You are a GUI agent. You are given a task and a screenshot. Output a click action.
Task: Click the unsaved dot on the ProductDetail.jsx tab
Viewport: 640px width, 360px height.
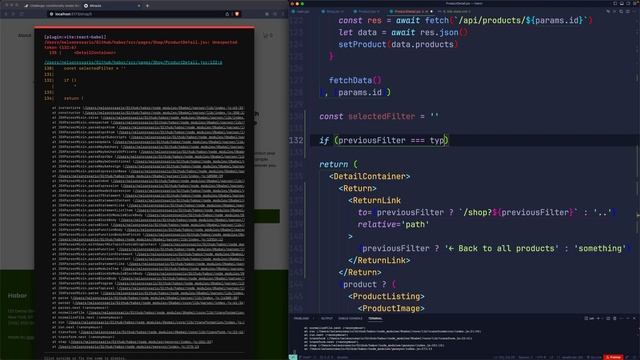pos(431,11)
